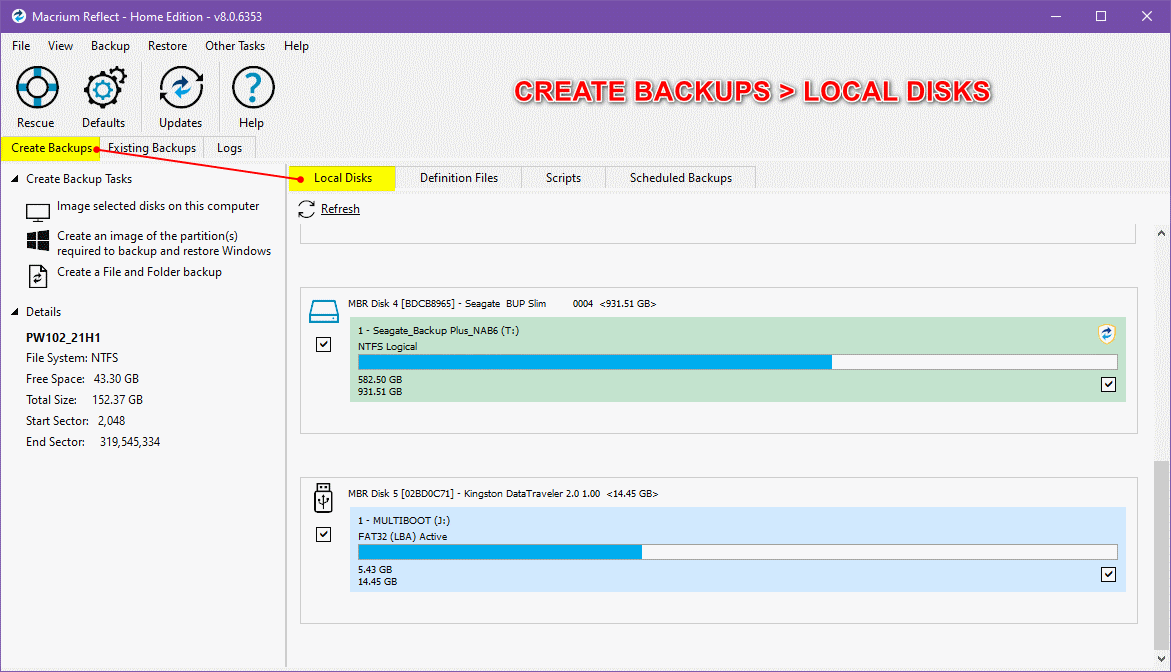Viewport: 1171px width, 672px height.
Task: Click the hard drive icon for MBR Disk 4
Action: coord(324,311)
